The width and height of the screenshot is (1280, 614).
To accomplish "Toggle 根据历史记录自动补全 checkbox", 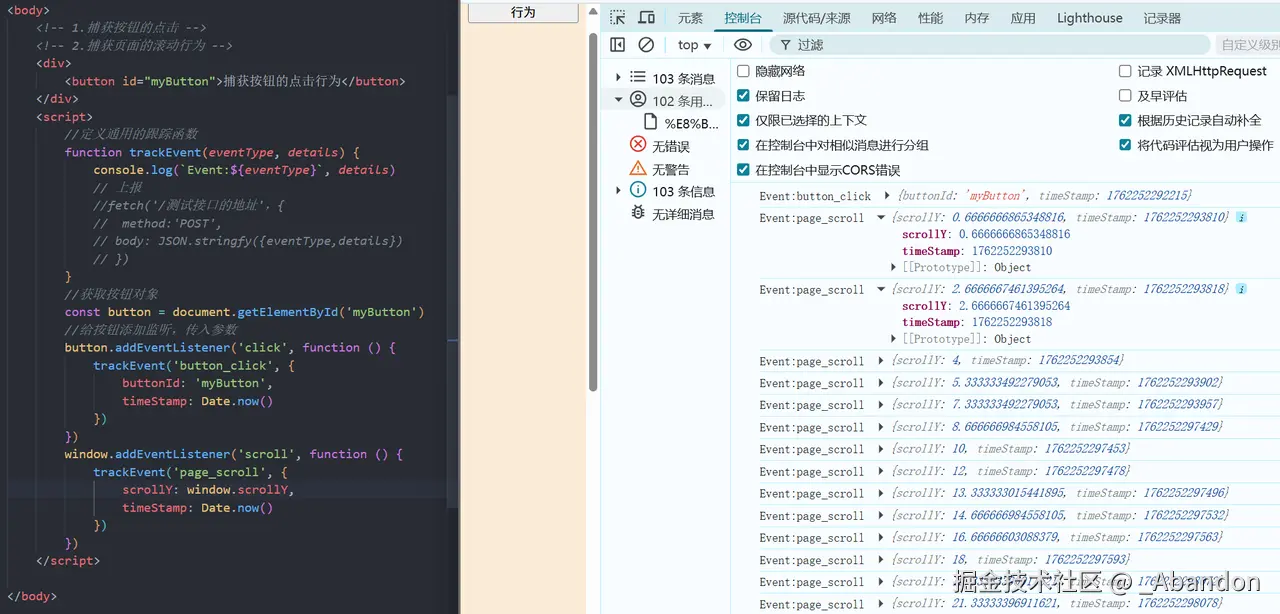I will coord(1125,120).
